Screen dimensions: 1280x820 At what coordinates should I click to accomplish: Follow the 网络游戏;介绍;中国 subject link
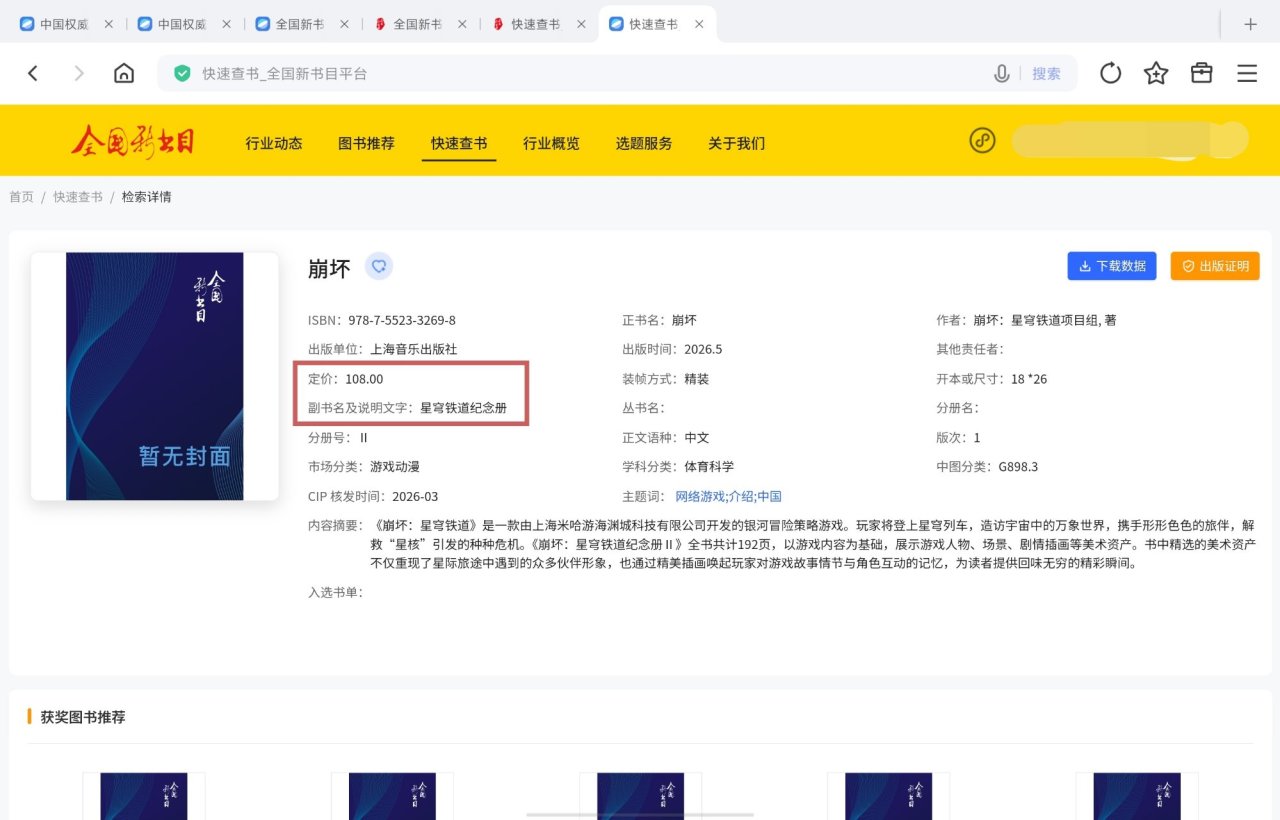[728, 496]
